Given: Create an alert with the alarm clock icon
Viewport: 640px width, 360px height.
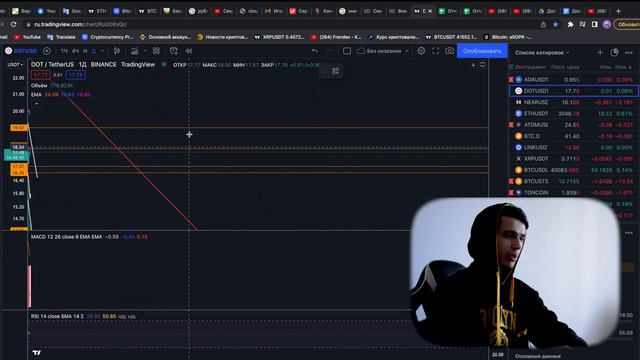Looking at the screenshot, I should 173,51.
